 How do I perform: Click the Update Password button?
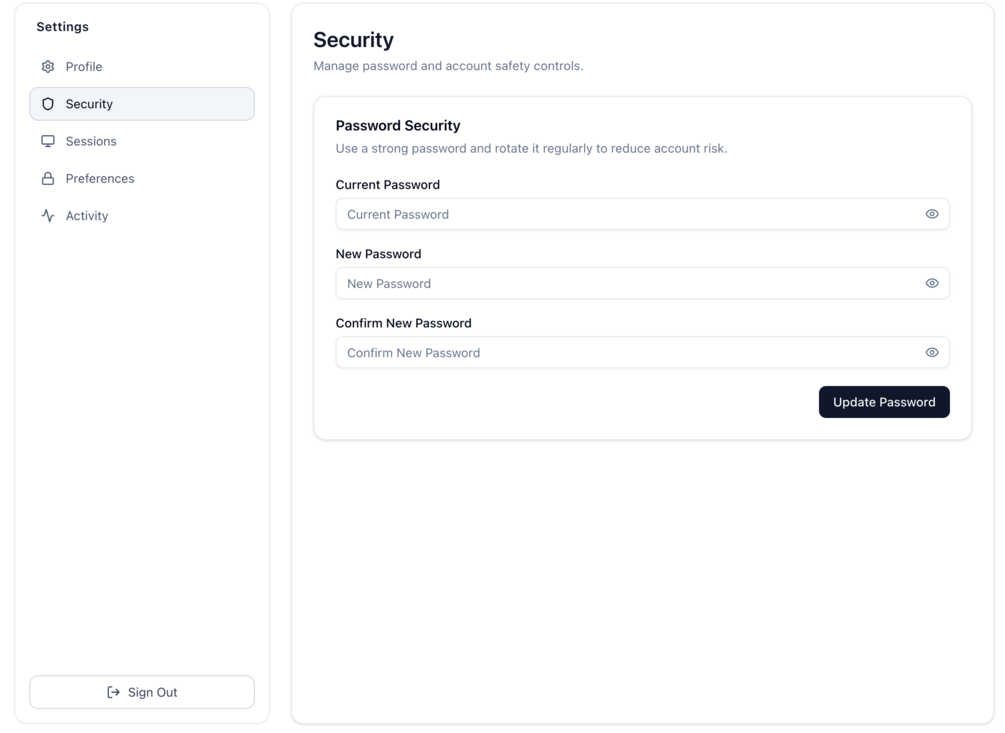(x=884, y=402)
